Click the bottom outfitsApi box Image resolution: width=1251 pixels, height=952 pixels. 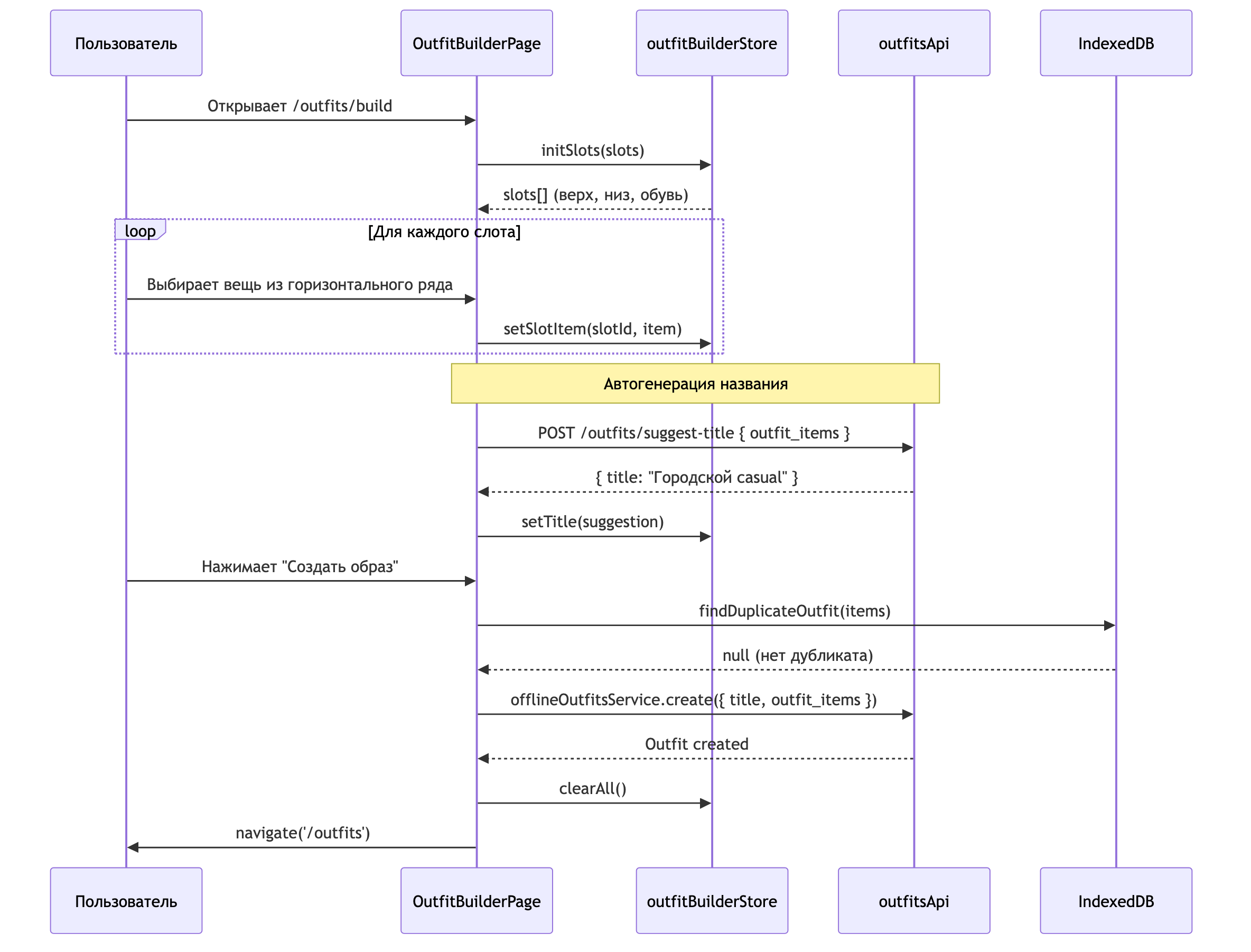click(913, 900)
